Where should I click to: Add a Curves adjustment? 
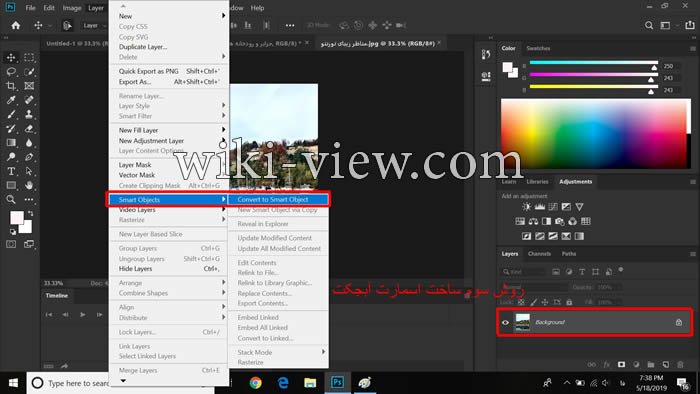coord(553,207)
